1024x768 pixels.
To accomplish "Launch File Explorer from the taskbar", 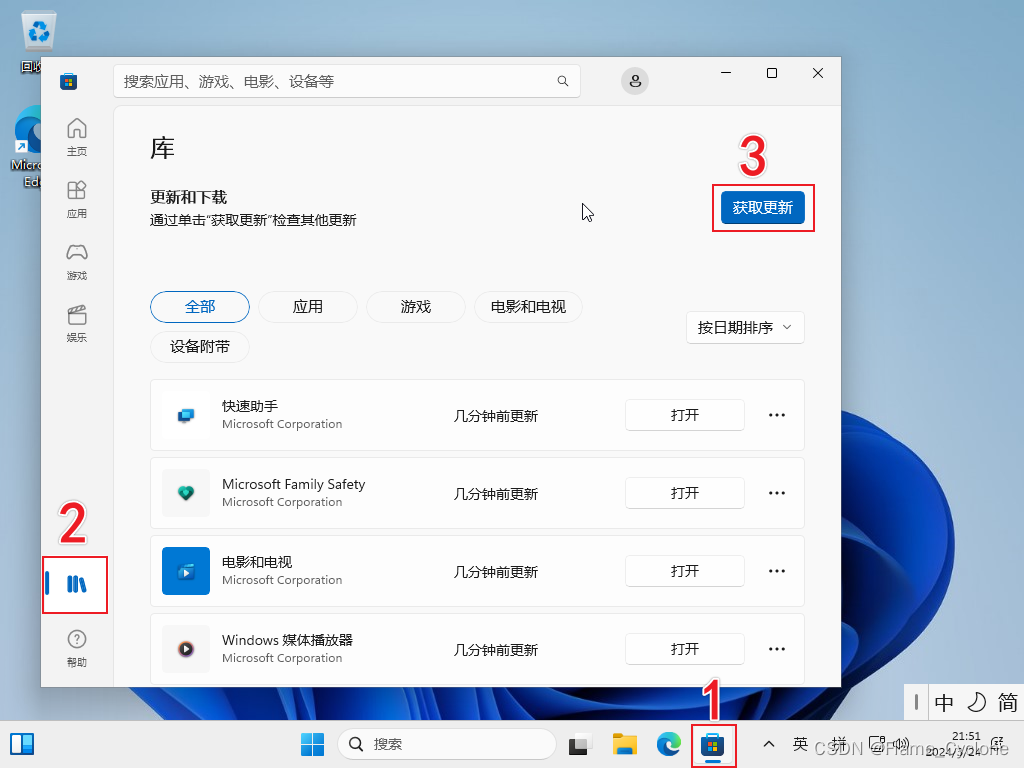I will (624, 744).
